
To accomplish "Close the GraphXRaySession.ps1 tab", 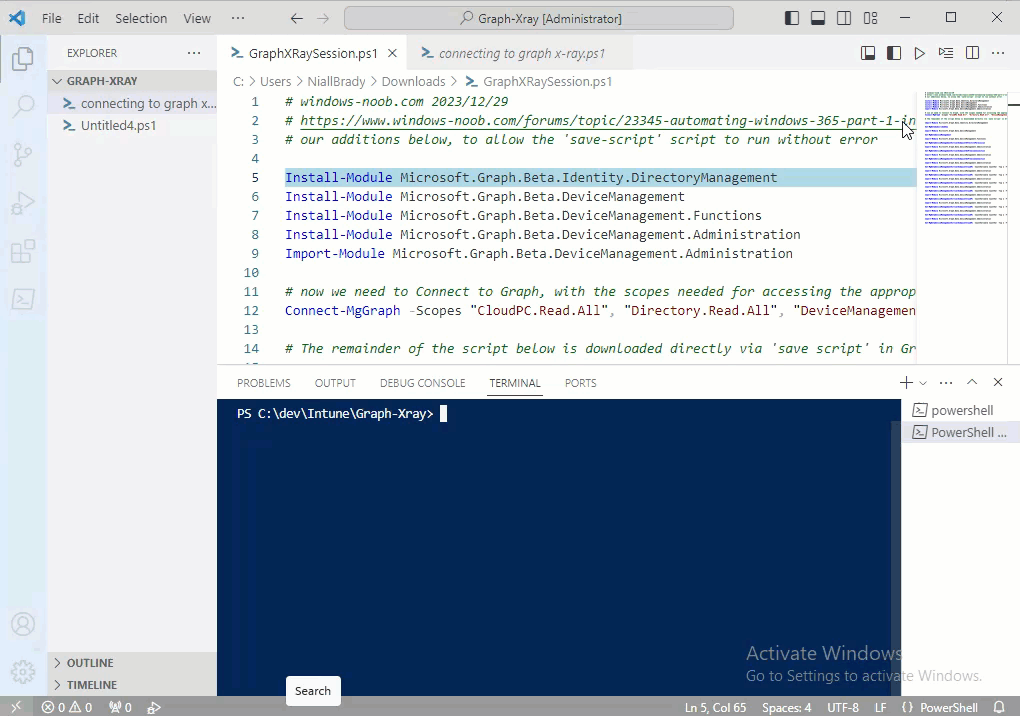I will point(392,53).
